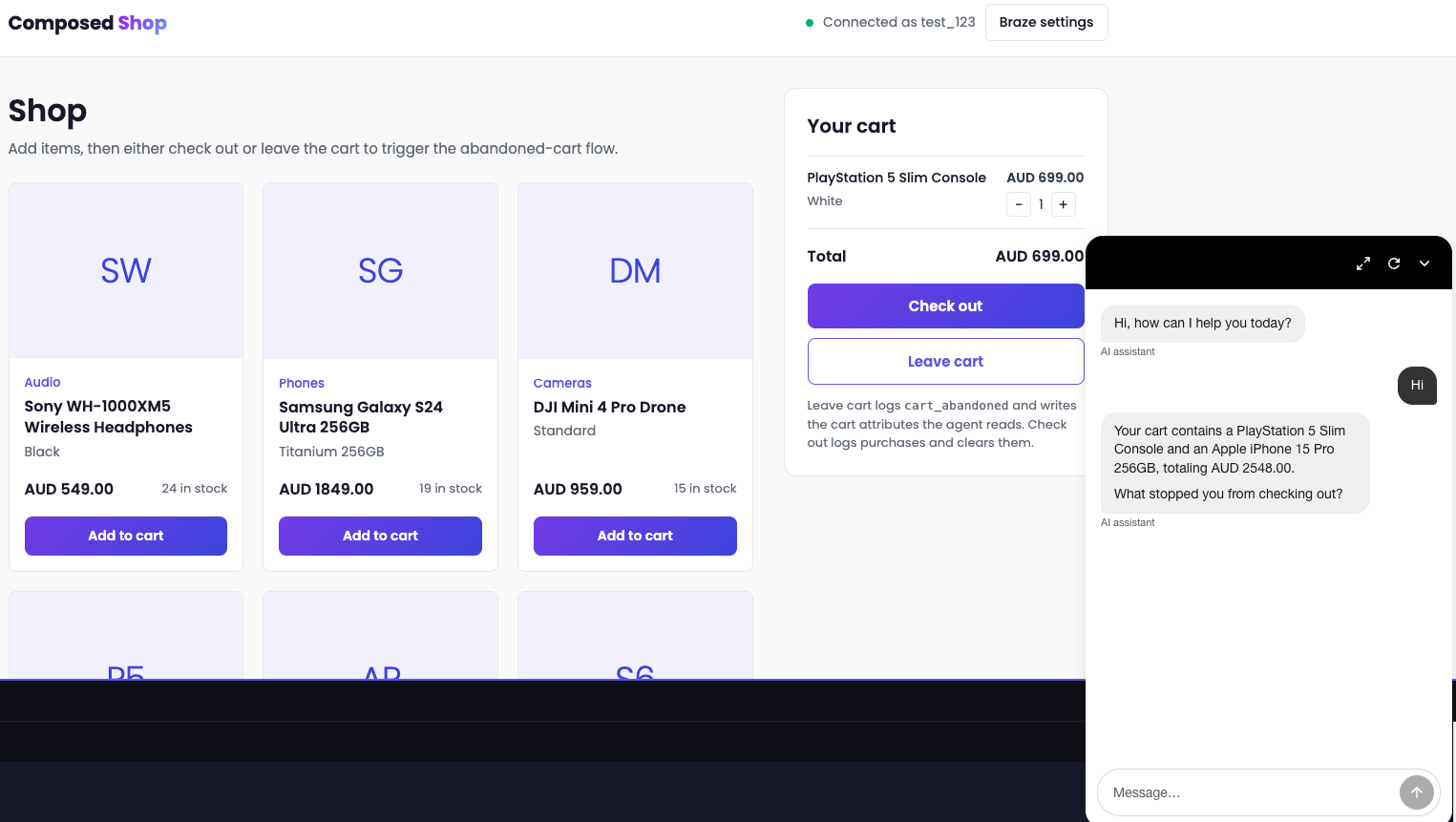Collapse the chat widget with chevron
The height and width of the screenshot is (822, 1456).
coord(1424,263)
